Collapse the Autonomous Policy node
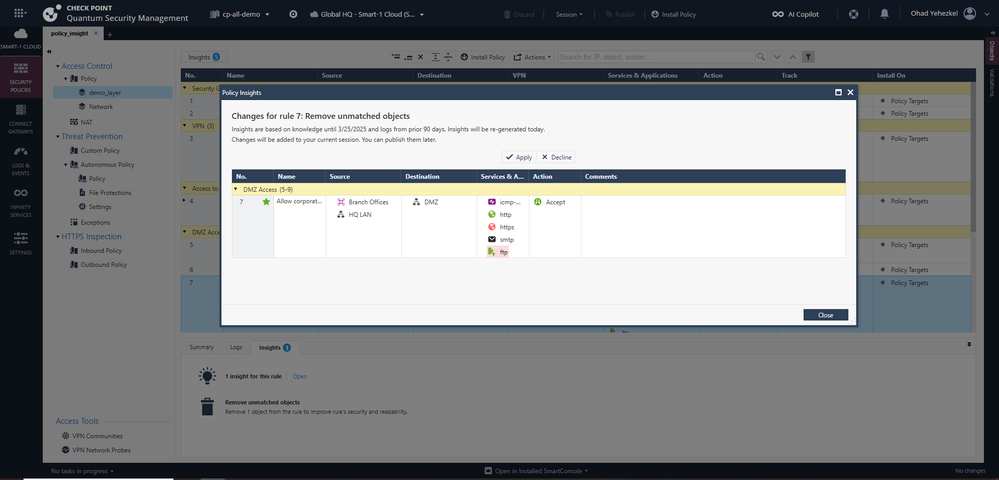Screen dimensions: 999x480 pyautogui.click(x=66, y=164)
